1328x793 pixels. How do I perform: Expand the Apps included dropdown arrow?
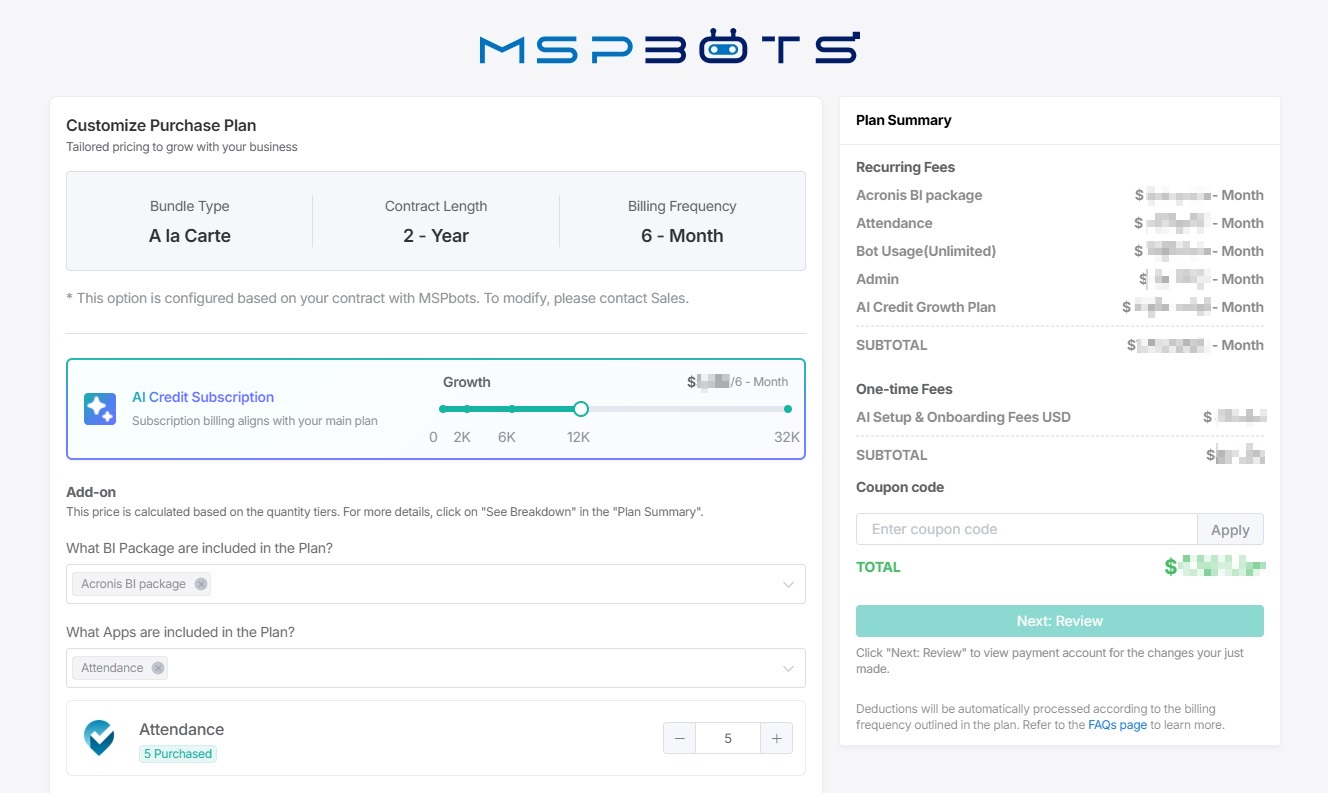point(788,668)
